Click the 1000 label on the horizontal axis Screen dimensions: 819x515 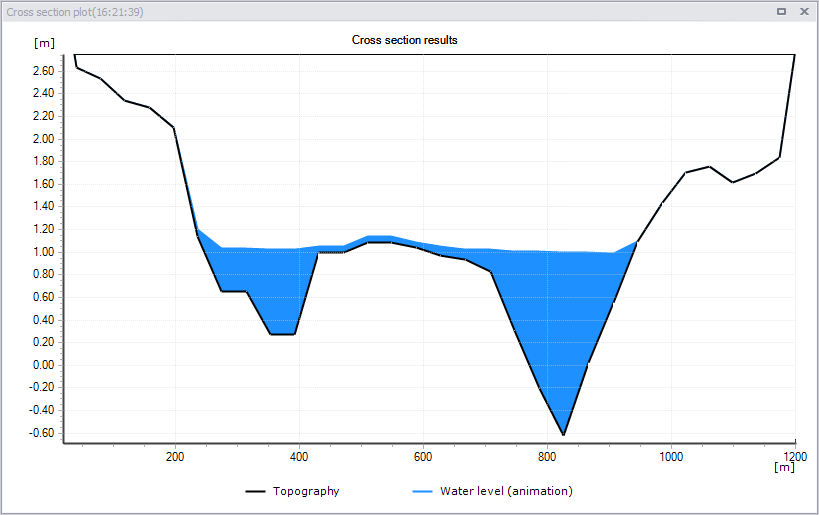[671, 457]
